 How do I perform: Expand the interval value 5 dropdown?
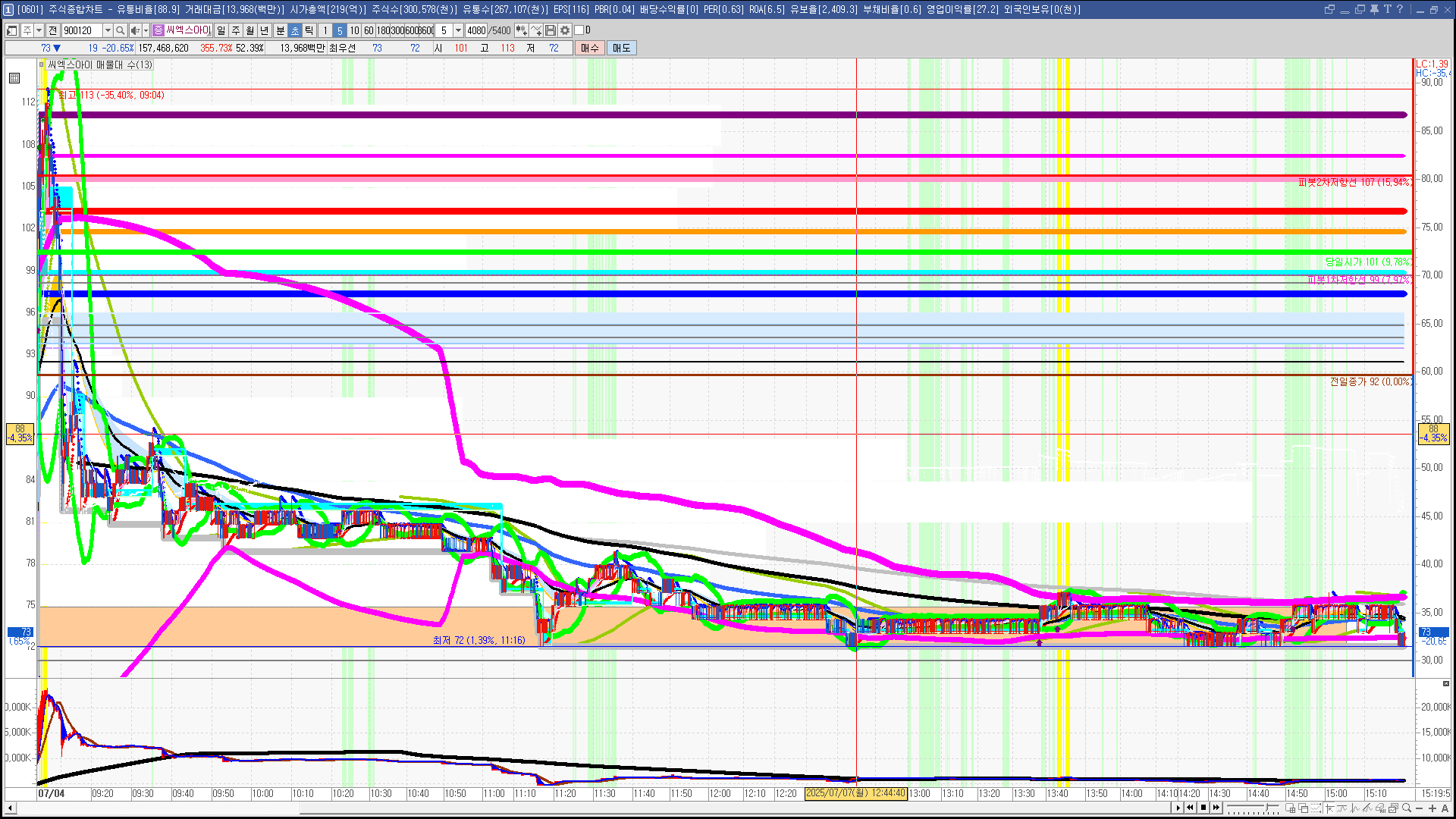[458, 30]
